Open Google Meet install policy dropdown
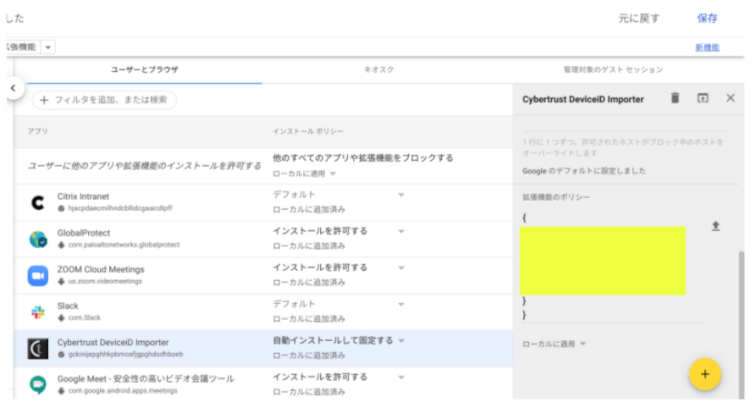The height and width of the screenshot is (408, 750). pos(401,377)
